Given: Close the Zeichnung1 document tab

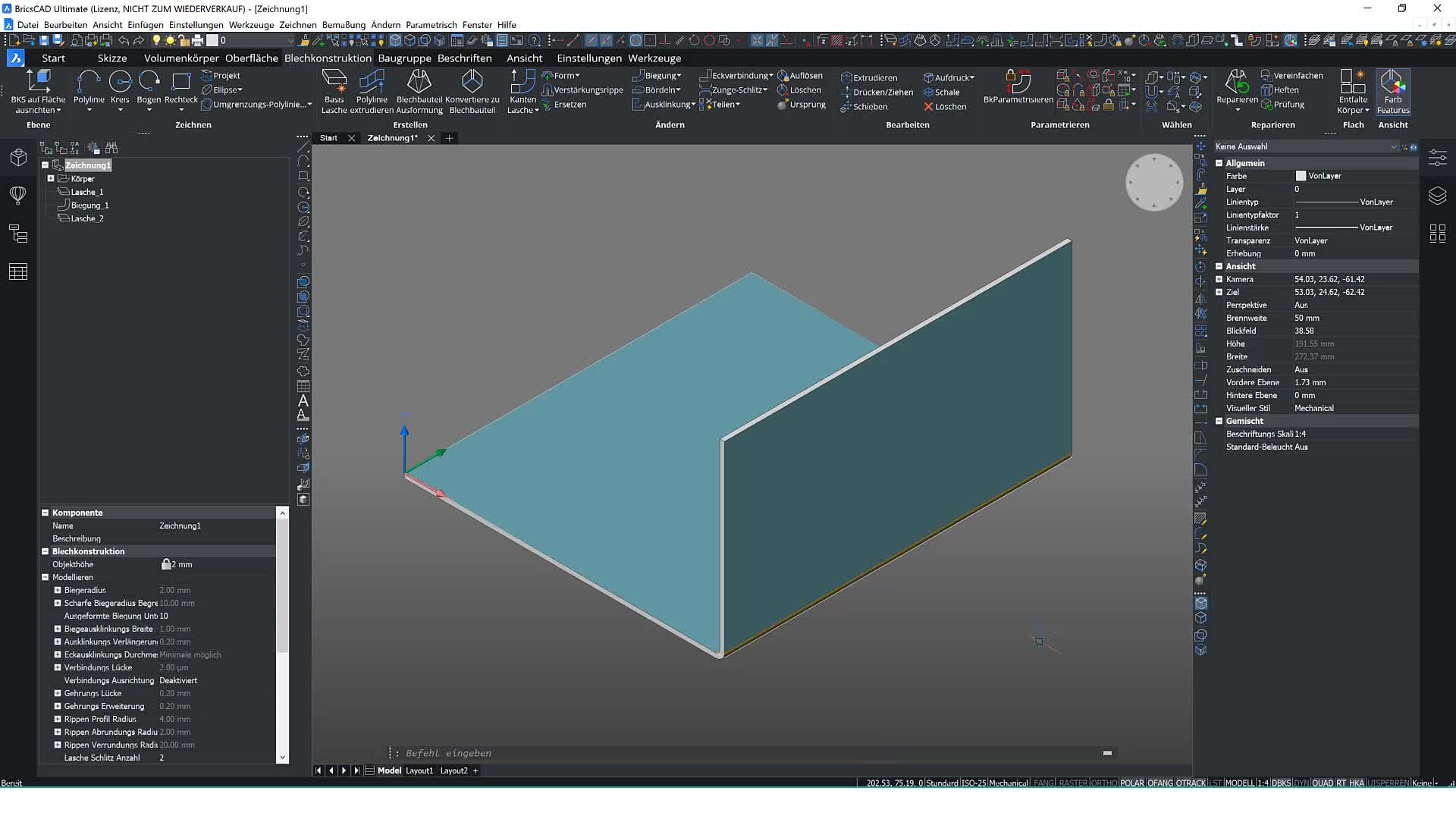Looking at the screenshot, I should coord(431,138).
